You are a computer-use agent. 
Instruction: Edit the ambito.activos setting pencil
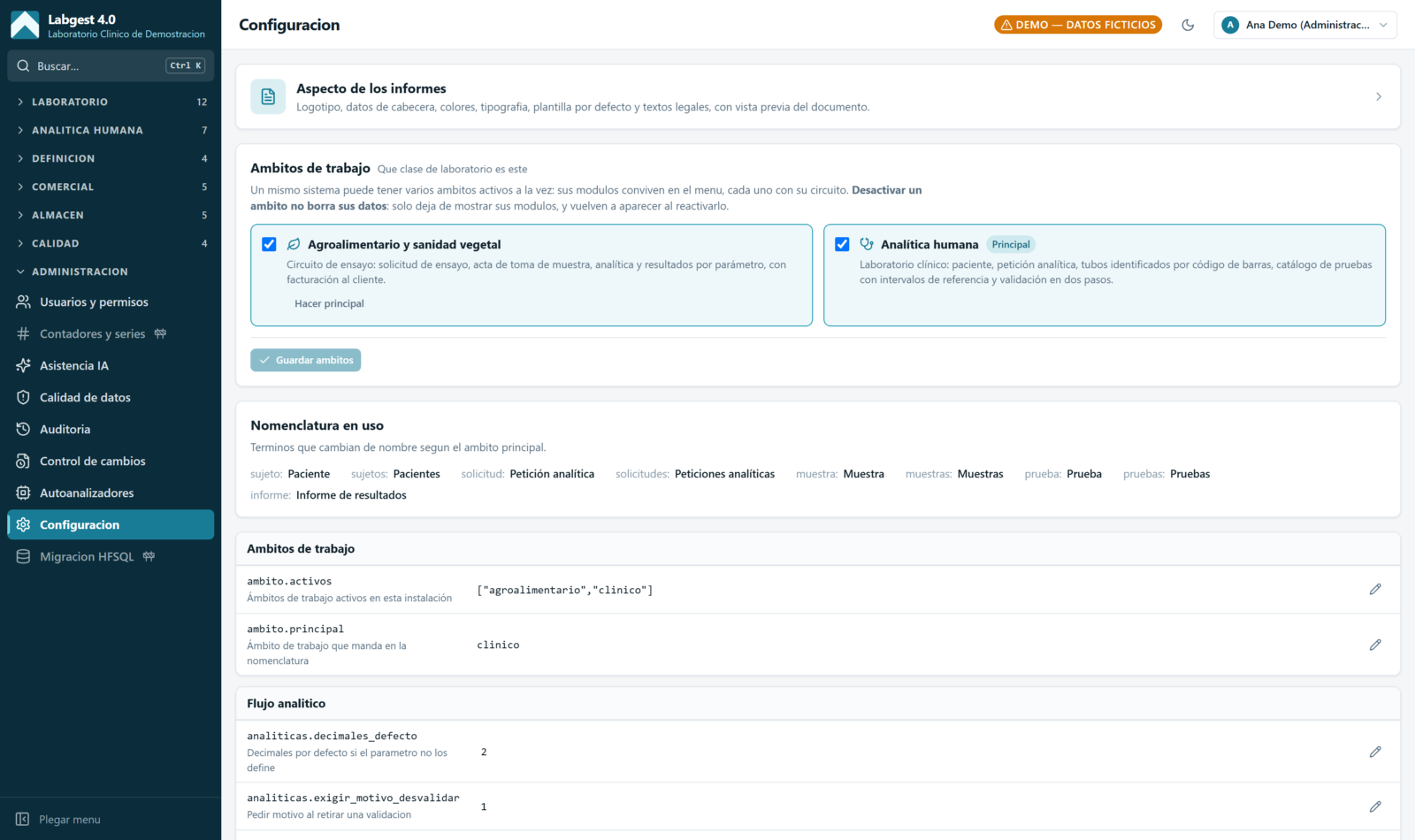coord(1375,589)
